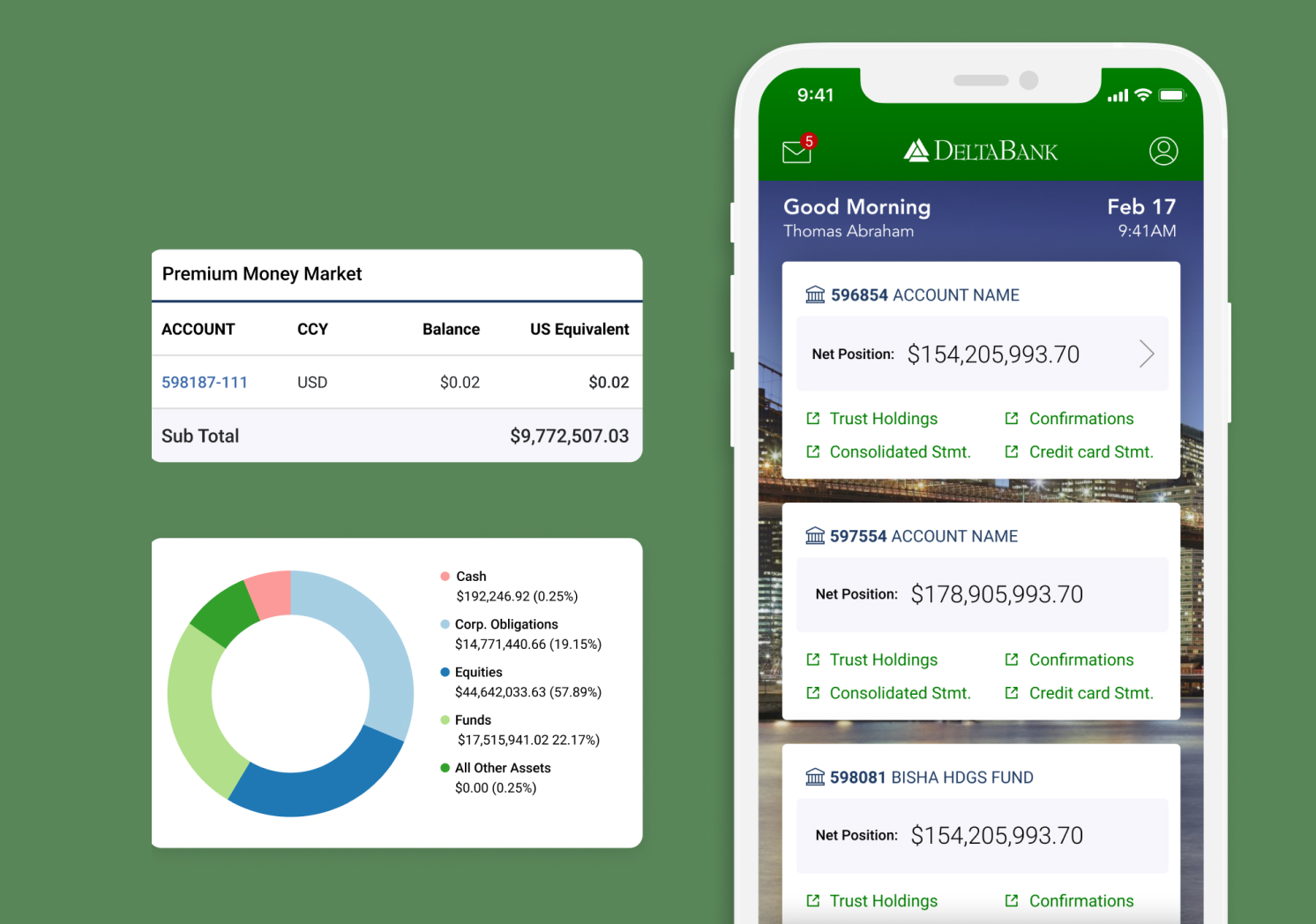The width and height of the screenshot is (1316, 924).
Task: Click the Cash amount $192,246.92 (0.25%)
Action: 517,597
